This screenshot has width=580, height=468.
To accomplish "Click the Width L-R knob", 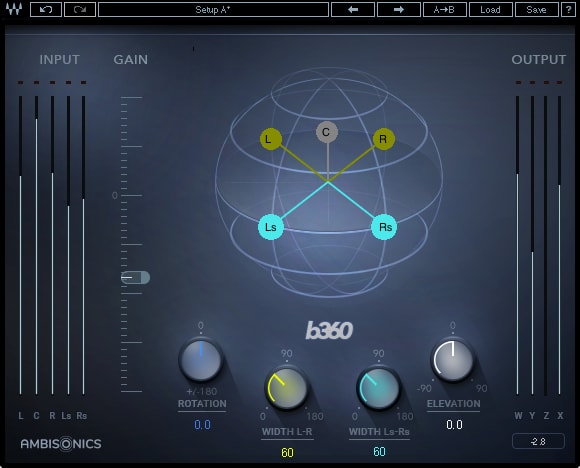I will click(286, 388).
